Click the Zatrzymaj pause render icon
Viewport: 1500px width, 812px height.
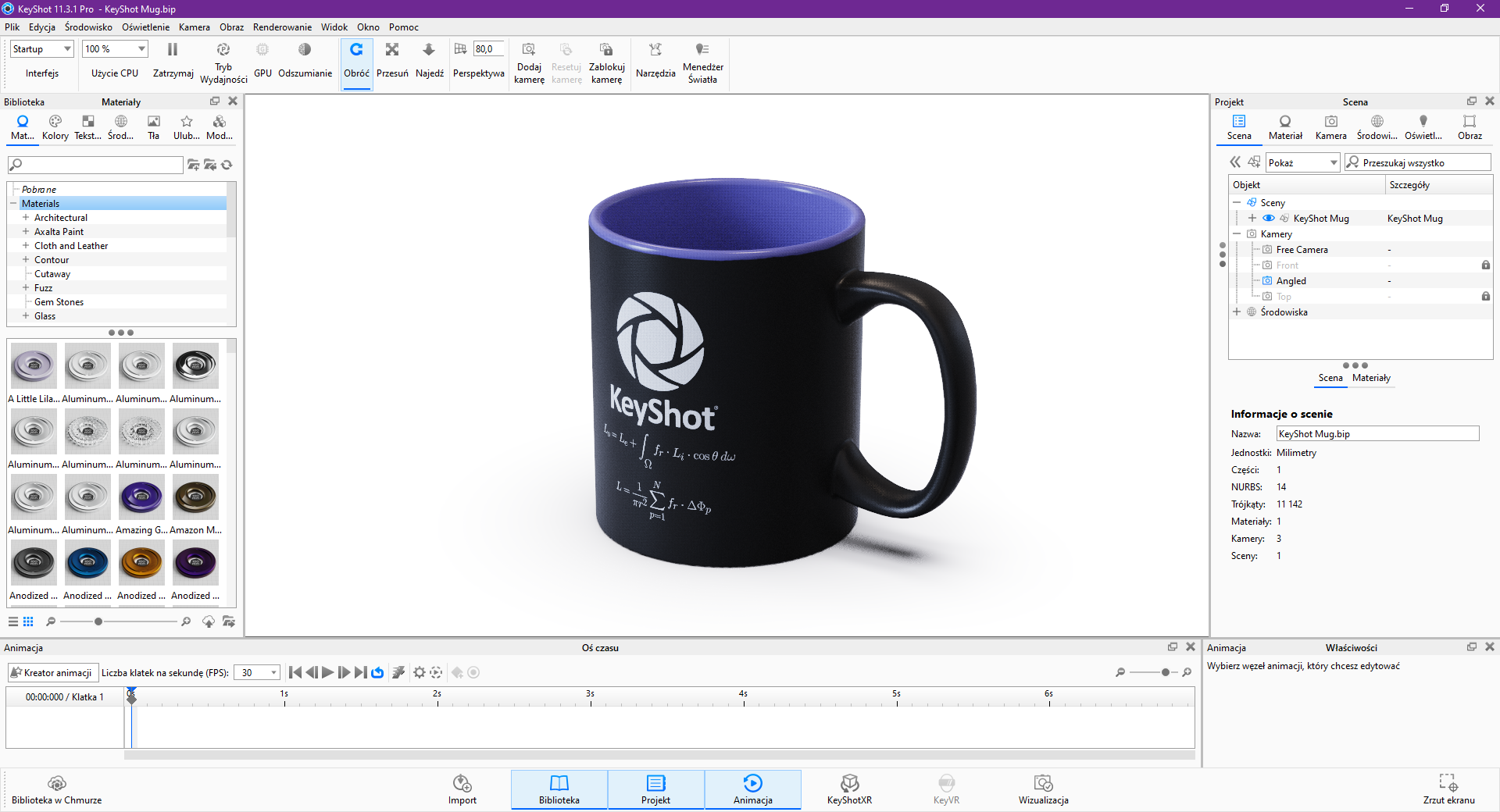pyautogui.click(x=173, y=50)
